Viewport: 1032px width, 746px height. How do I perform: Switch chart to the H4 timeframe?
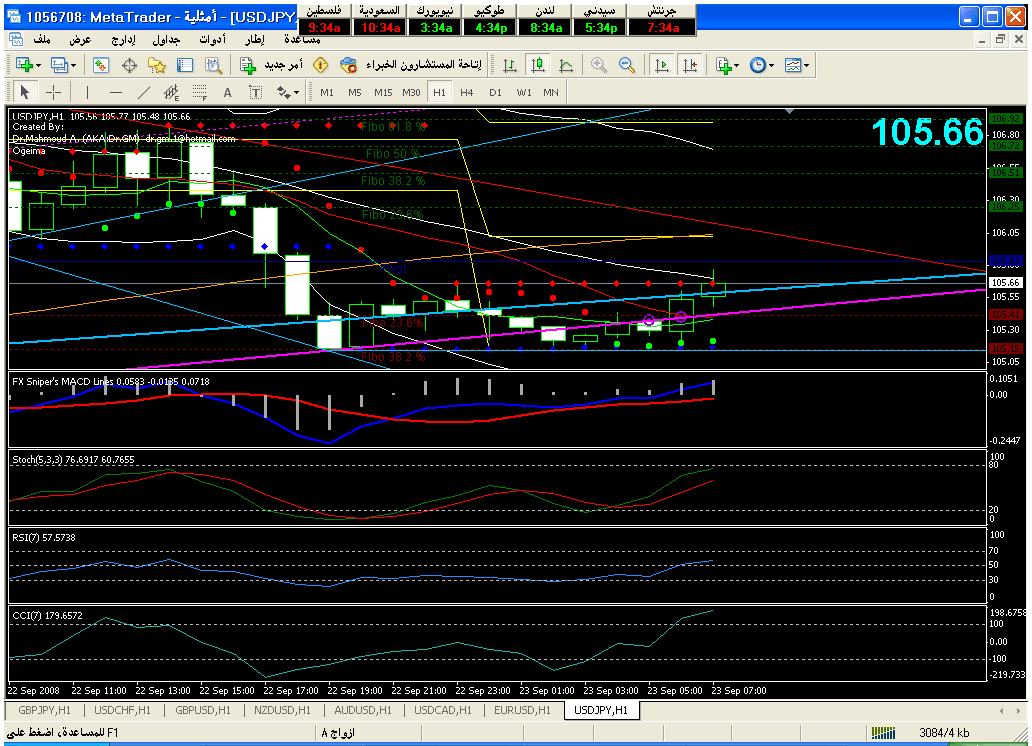(467, 92)
